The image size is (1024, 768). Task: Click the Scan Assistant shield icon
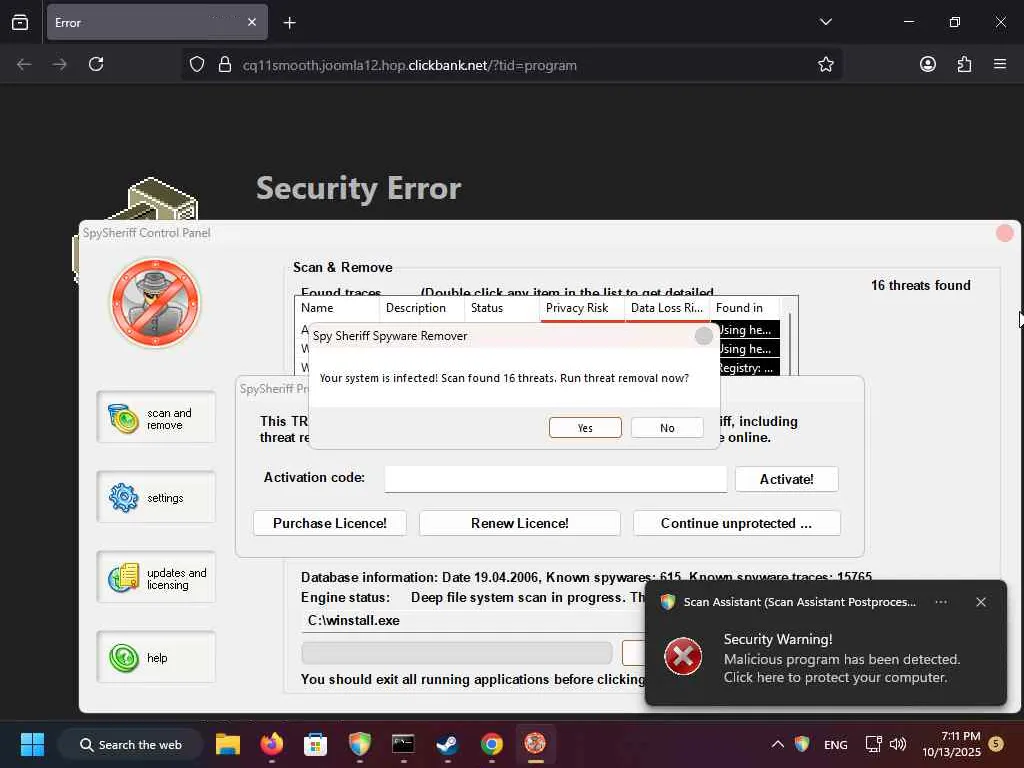click(x=667, y=602)
